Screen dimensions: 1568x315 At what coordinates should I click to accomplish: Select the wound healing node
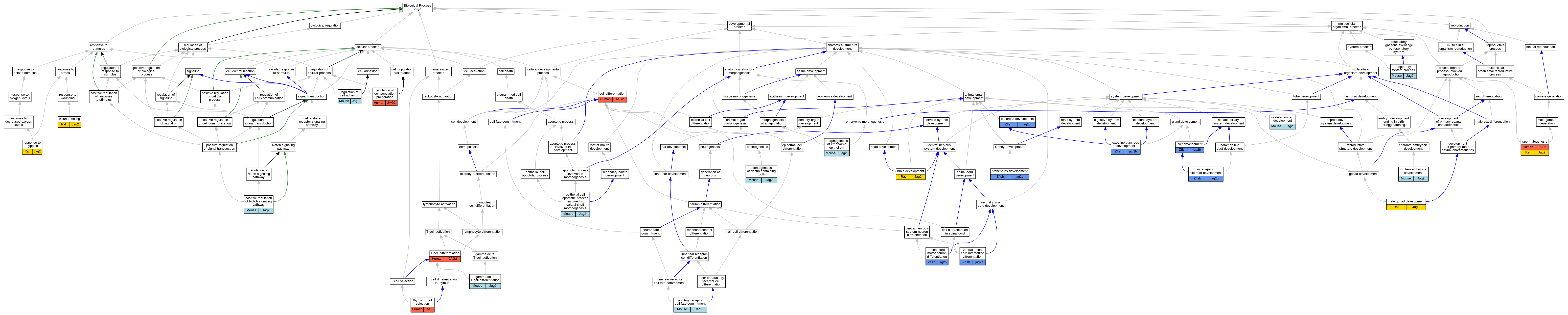tap(70, 122)
